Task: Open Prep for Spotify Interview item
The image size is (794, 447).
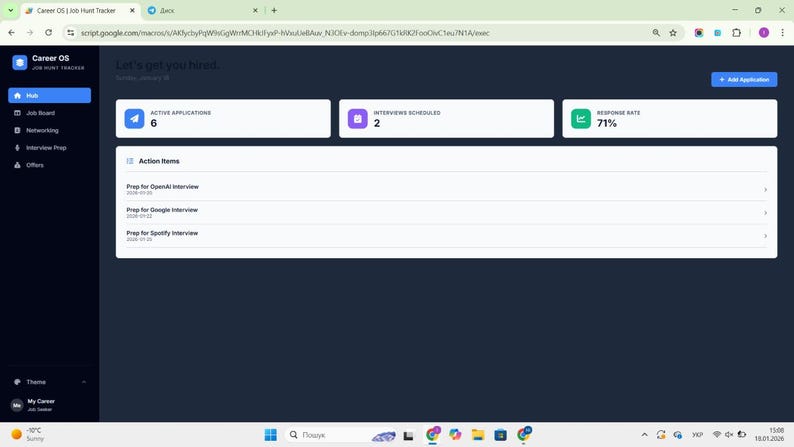Action: [x=446, y=236]
